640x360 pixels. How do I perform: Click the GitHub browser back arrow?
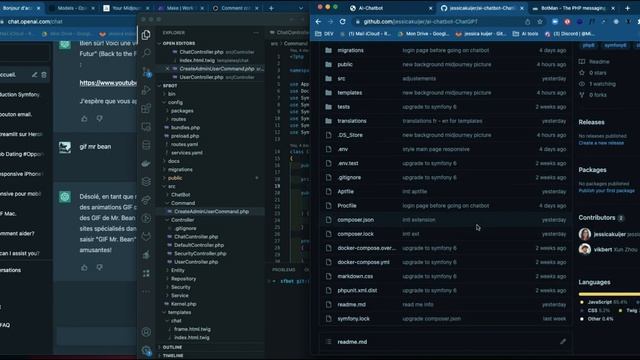click(x=318, y=22)
